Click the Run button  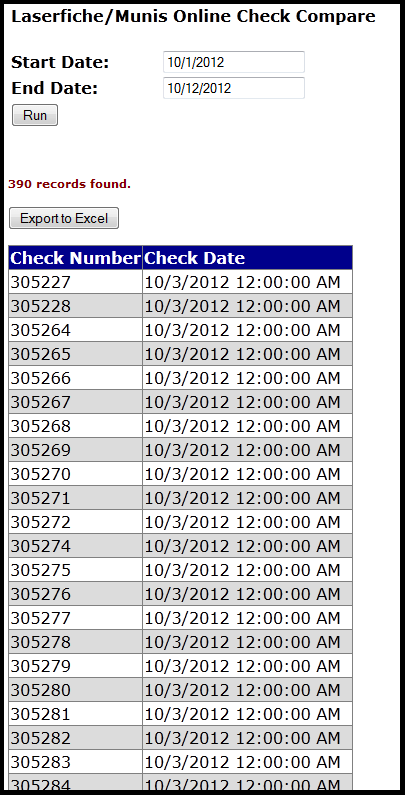pos(35,115)
